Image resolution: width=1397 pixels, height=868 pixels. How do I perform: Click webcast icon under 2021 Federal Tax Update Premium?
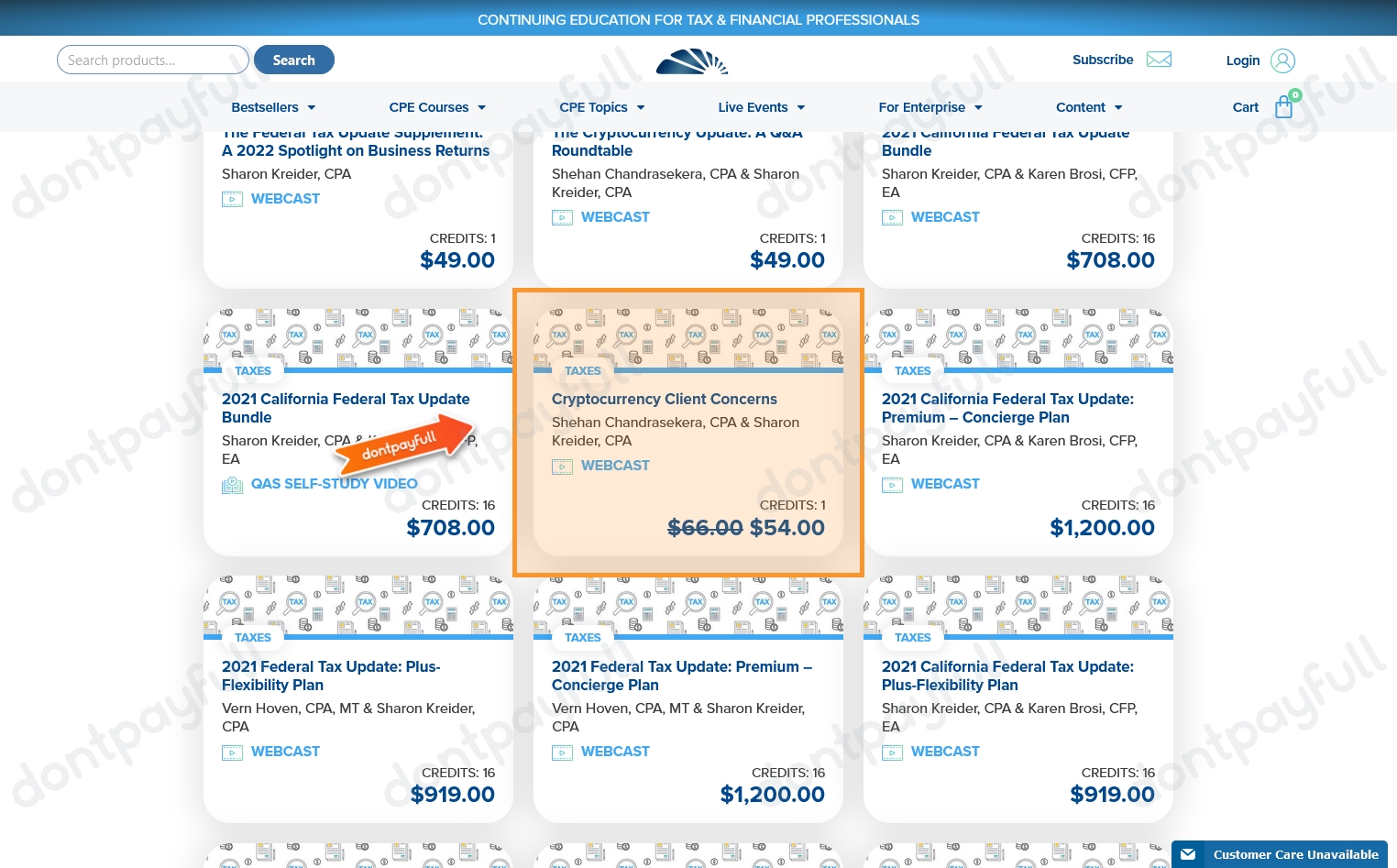[562, 752]
